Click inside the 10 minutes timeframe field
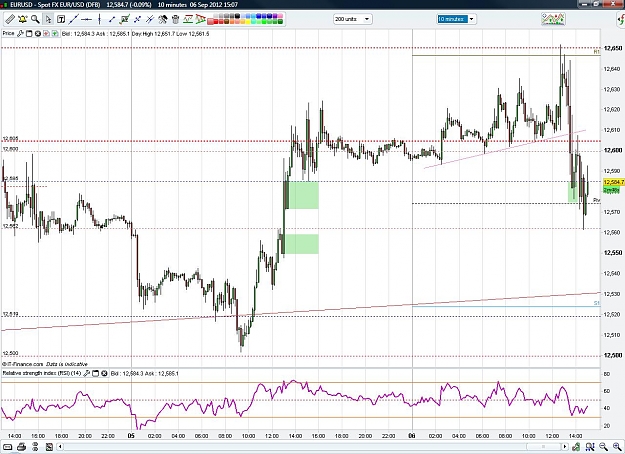Viewport: 625px width, 454px height. 452,19
